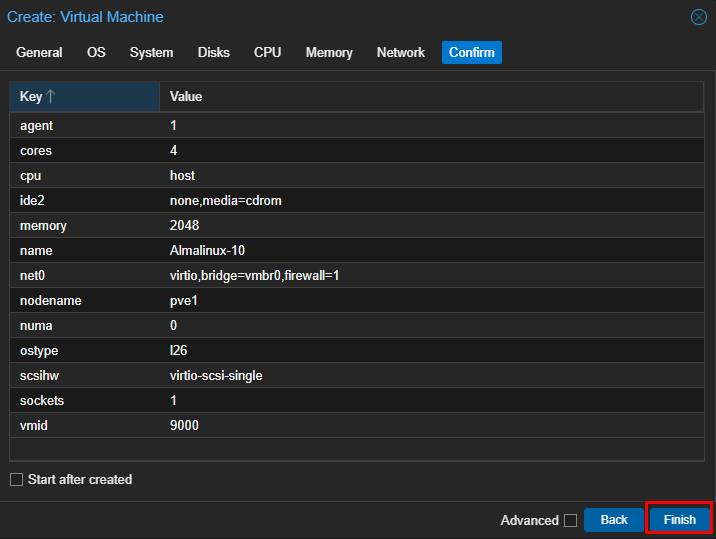Select the cores row key
This screenshot has height=539, width=716.
pyautogui.click(x=84, y=151)
